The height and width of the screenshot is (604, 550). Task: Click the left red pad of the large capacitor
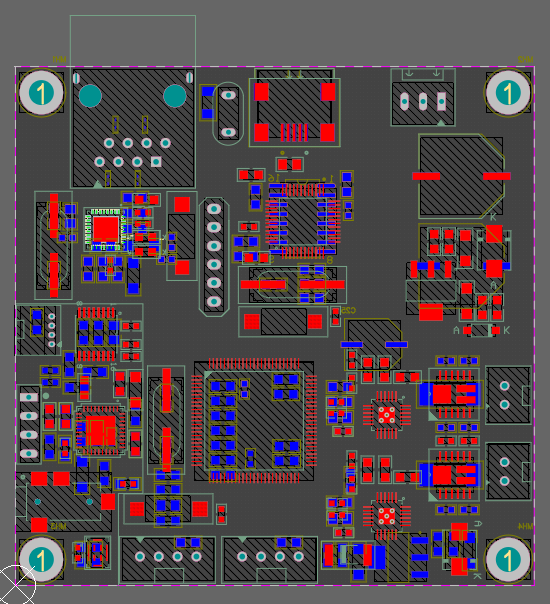click(x=426, y=176)
